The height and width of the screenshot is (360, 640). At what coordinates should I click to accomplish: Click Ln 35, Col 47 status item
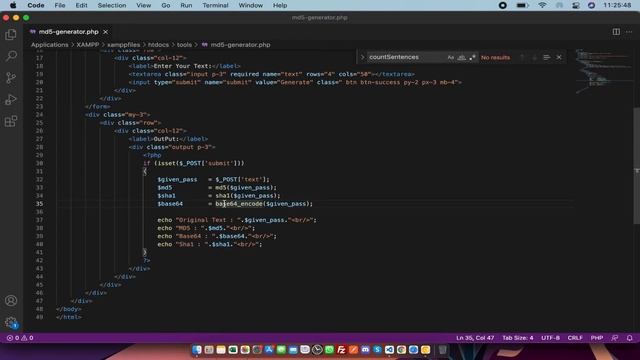[x=475, y=338]
